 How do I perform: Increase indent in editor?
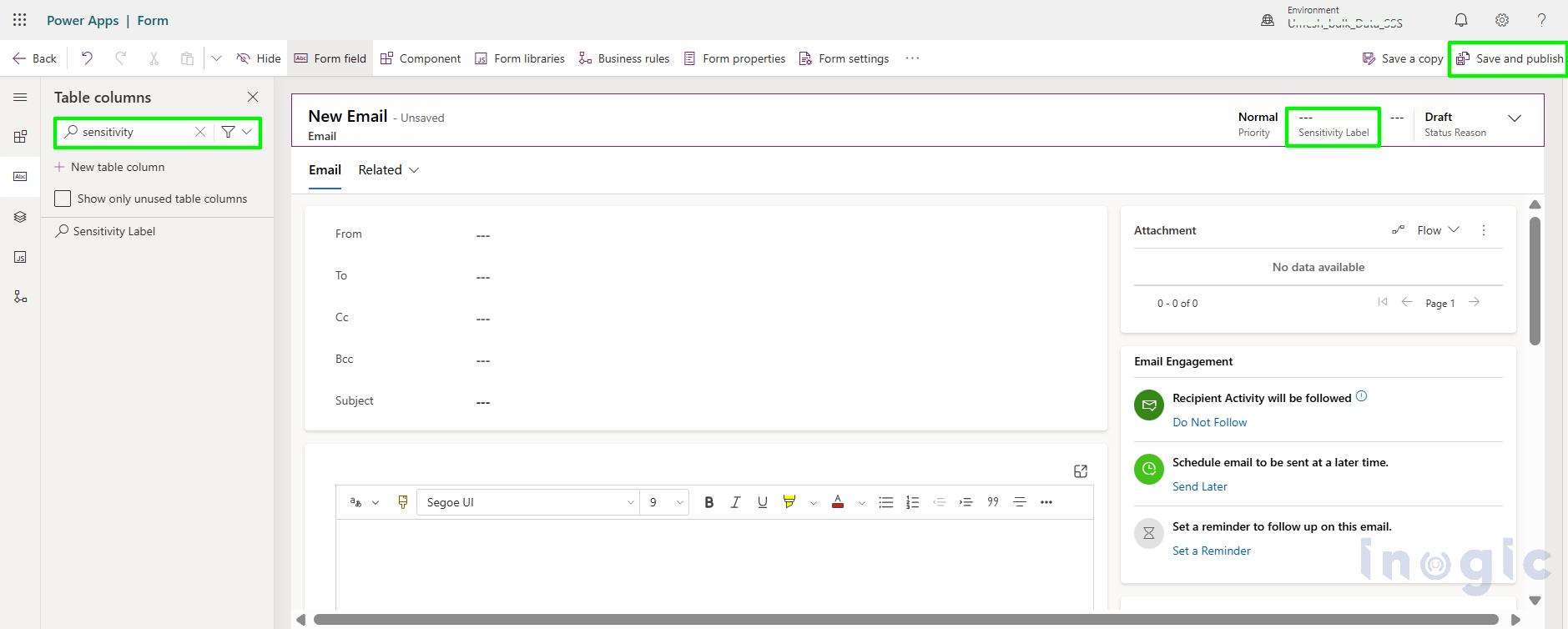(966, 502)
